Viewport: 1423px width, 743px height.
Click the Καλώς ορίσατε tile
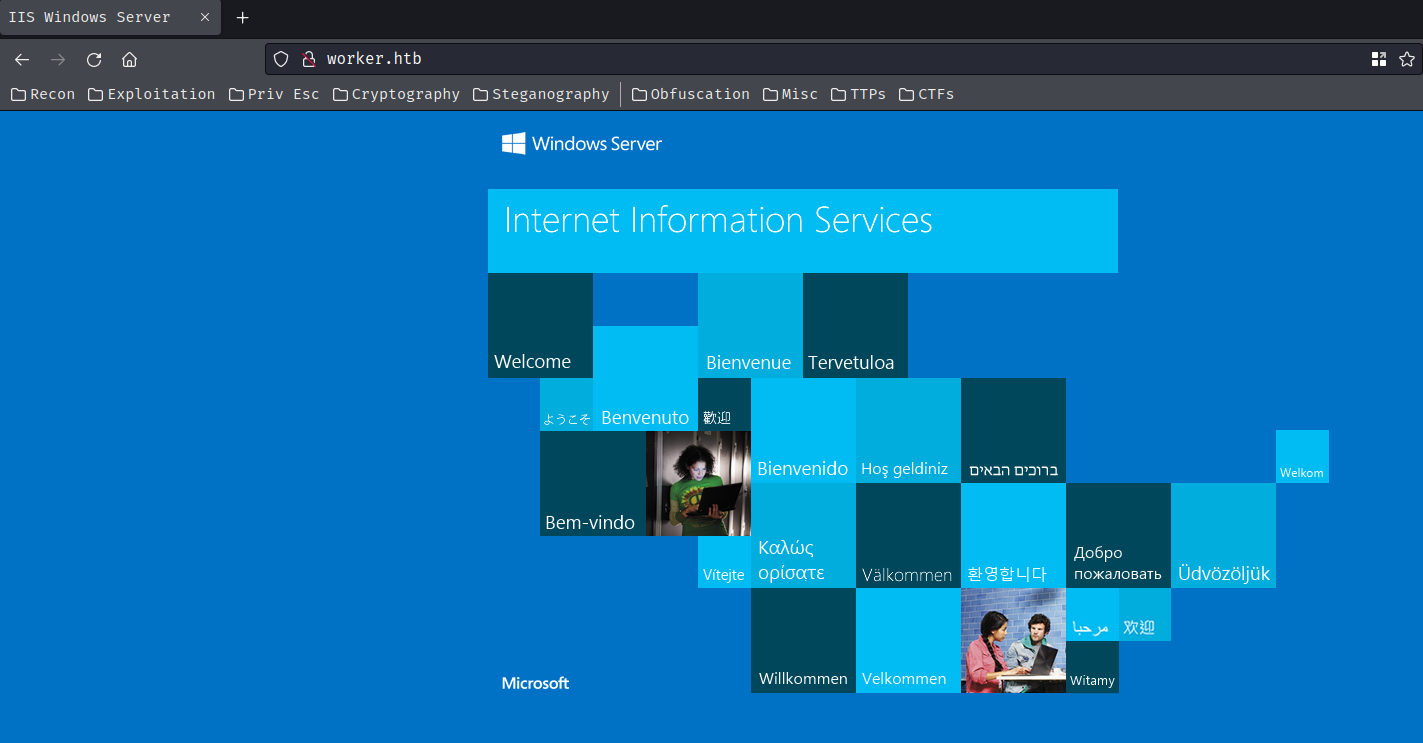[803, 535]
